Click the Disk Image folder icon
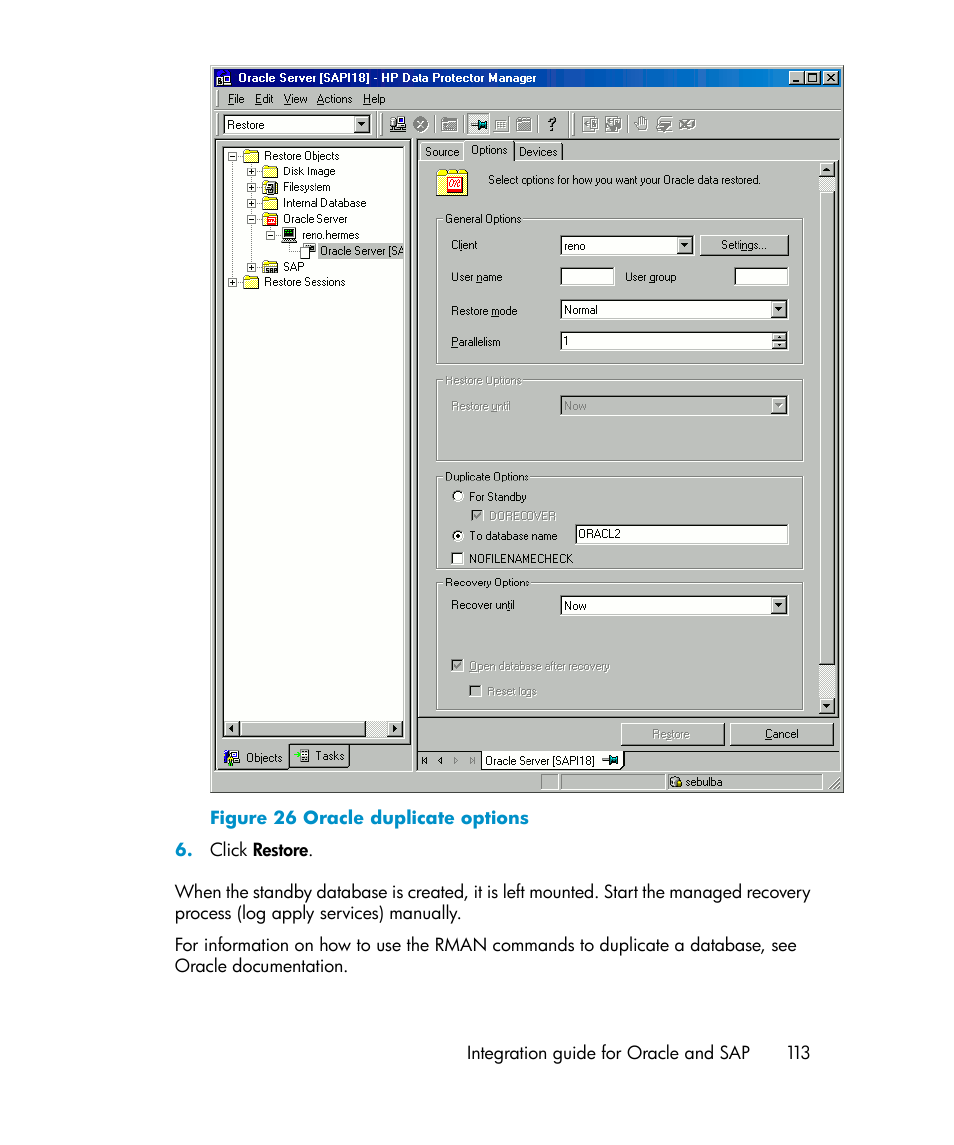The height and width of the screenshot is (1145, 954). 270,172
